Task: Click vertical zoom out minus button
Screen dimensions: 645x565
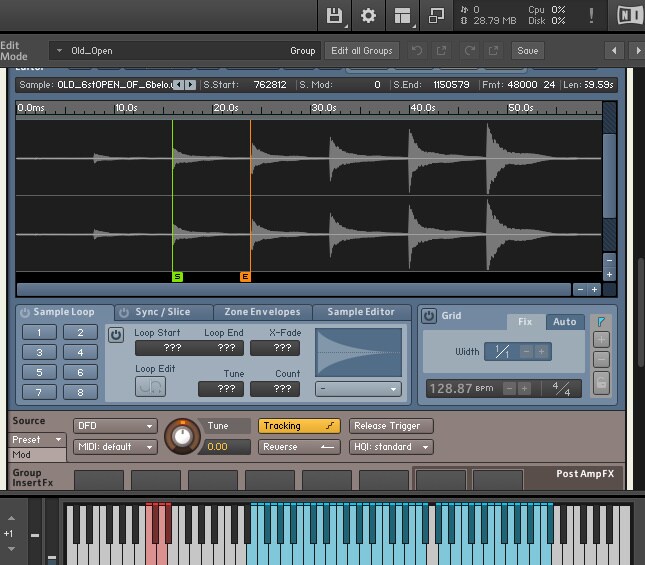Action: (x=609, y=260)
